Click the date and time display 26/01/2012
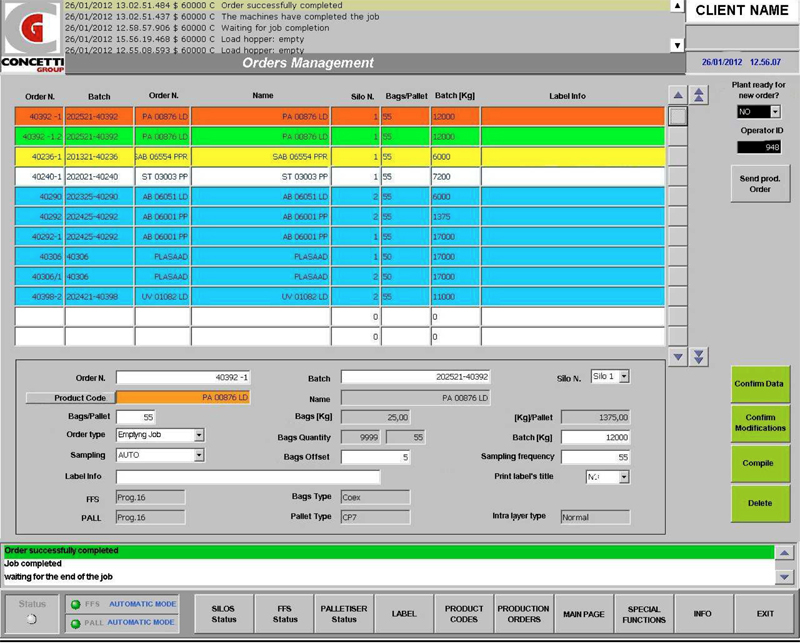 tap(741, 62)
